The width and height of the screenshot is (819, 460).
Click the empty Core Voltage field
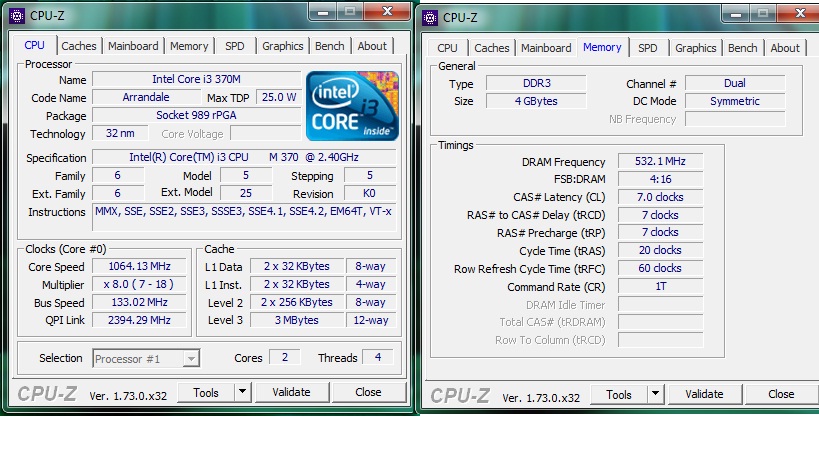[265, 133]
